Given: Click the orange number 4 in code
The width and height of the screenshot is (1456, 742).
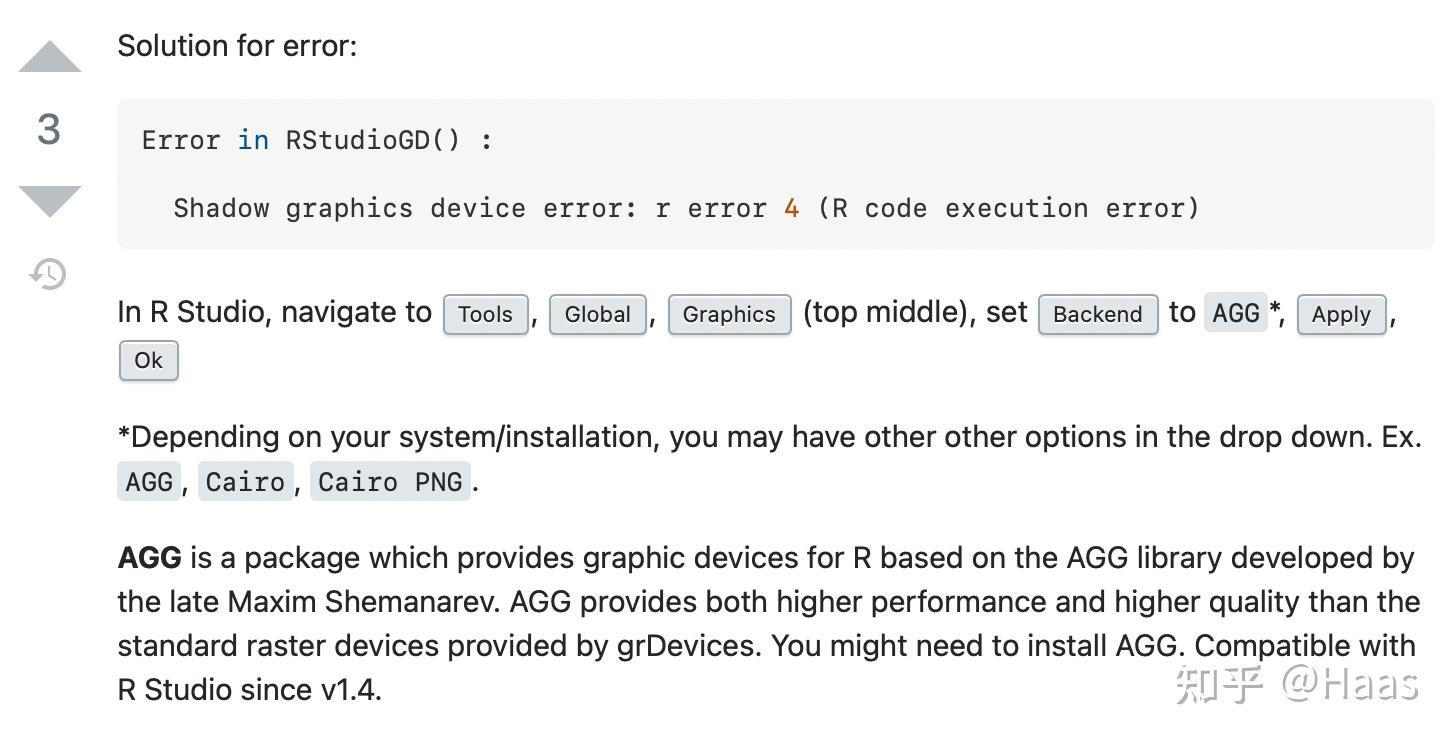Looking at the screenshot, I should click(x=791, y=208).
